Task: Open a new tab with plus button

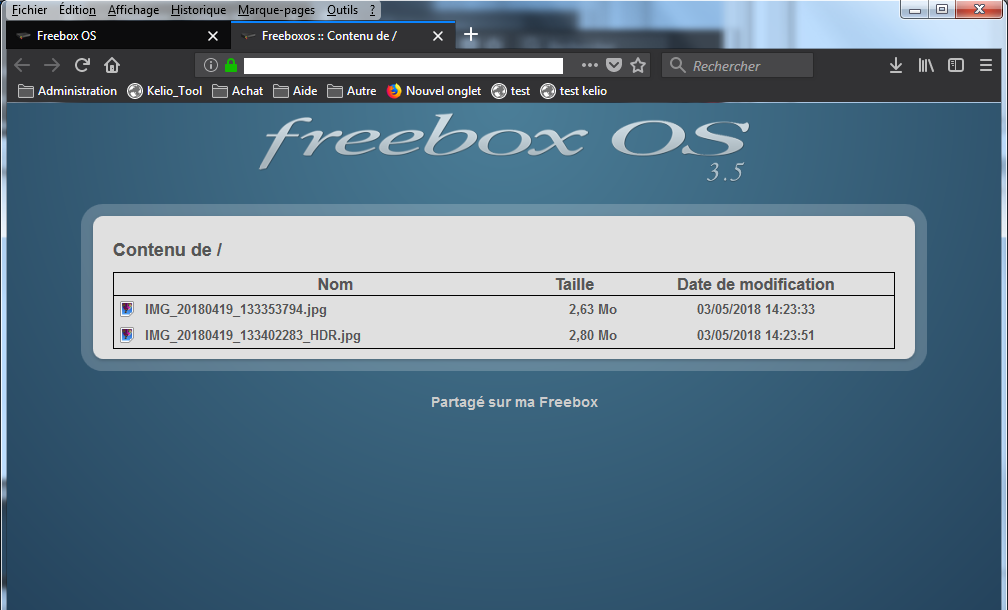Action: point(471,34)
